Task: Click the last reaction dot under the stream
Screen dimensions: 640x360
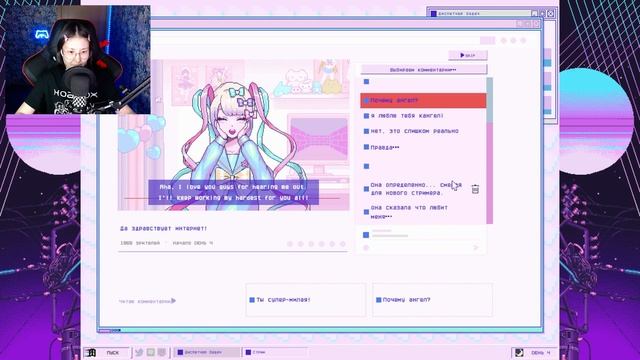Action: [x=343, y=244]
